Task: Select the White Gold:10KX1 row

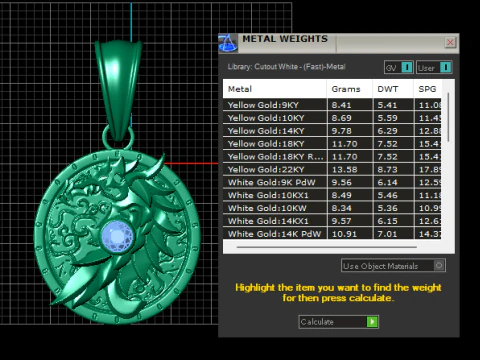Action: (x=332, y=195)
